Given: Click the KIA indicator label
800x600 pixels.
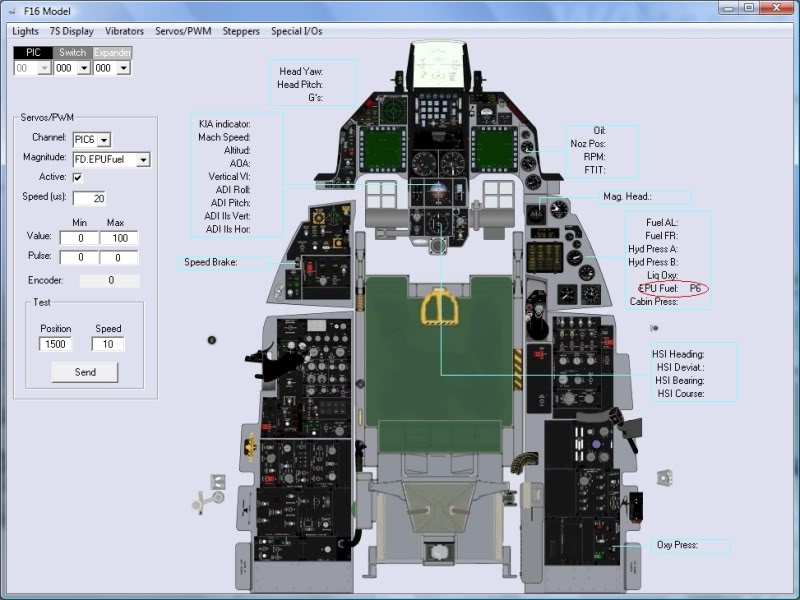Looking at the screenshot, I should coord(224,124).
